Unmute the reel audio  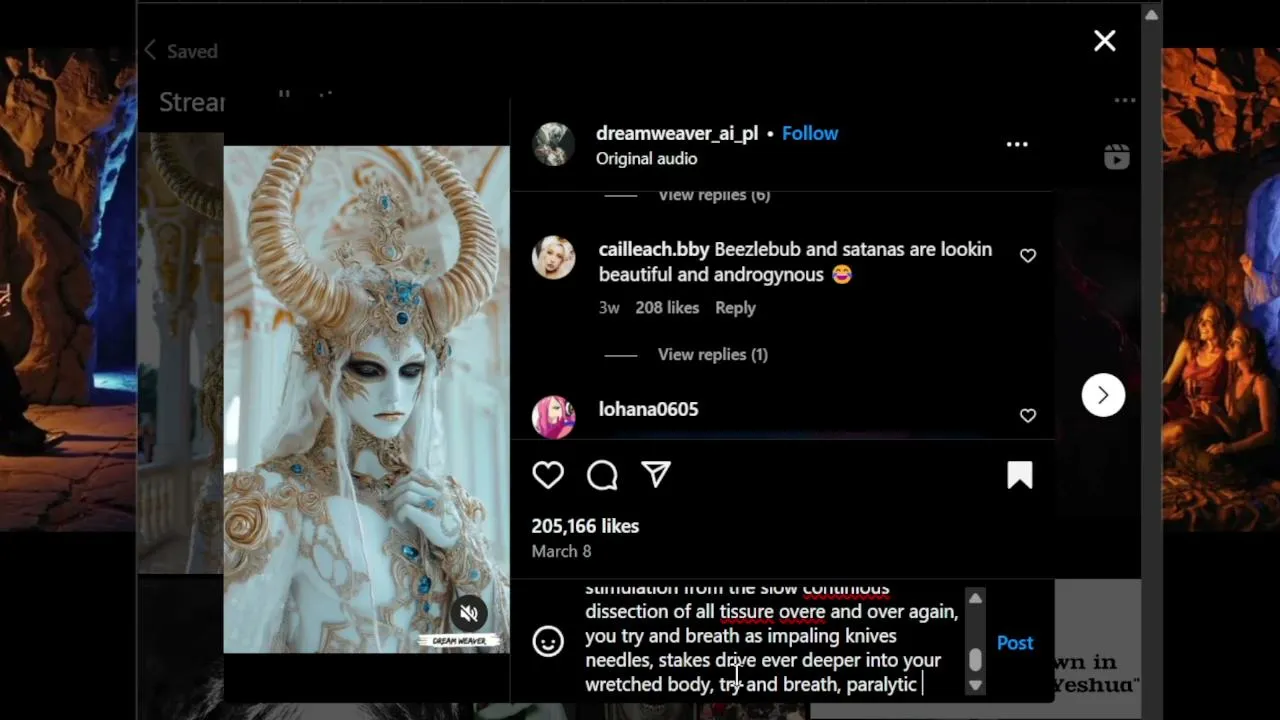coord(469,613)
